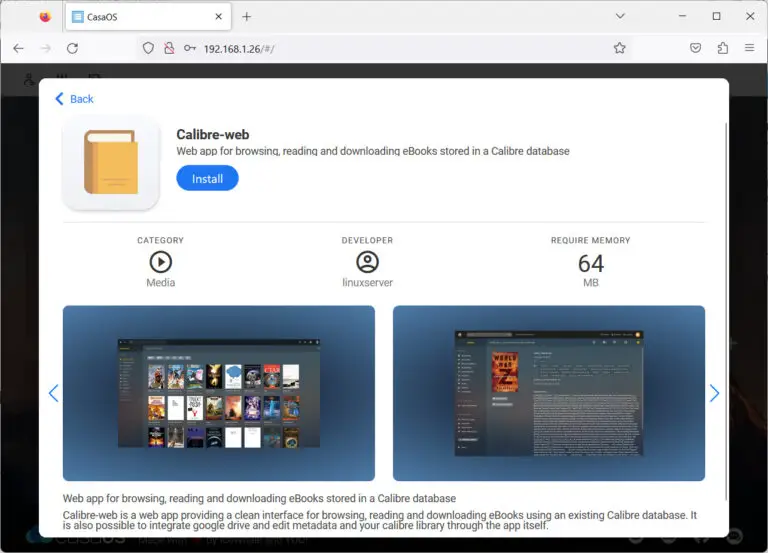Open a new tab with plus button
This screenshot has height=553, width=768.
tap(247, 17)
